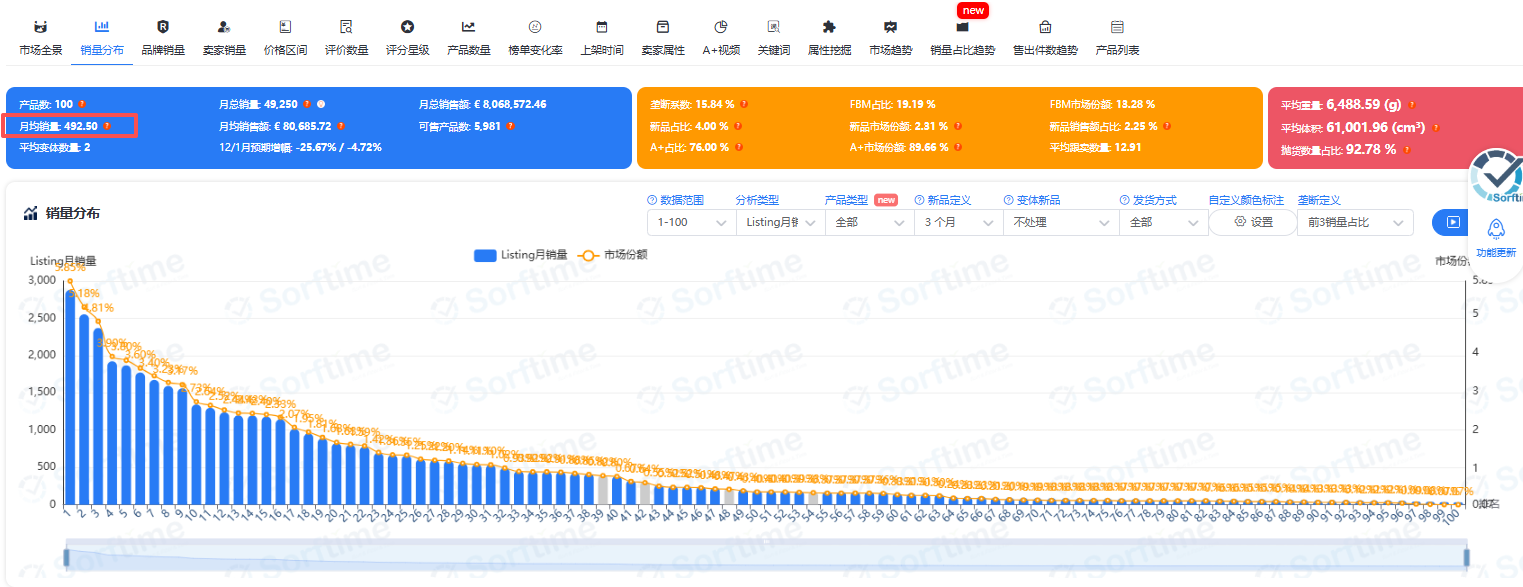Select the 上架时间 calendar icon
The width and height of the screenshot is (1523, 587).
(x=601, y=27)
